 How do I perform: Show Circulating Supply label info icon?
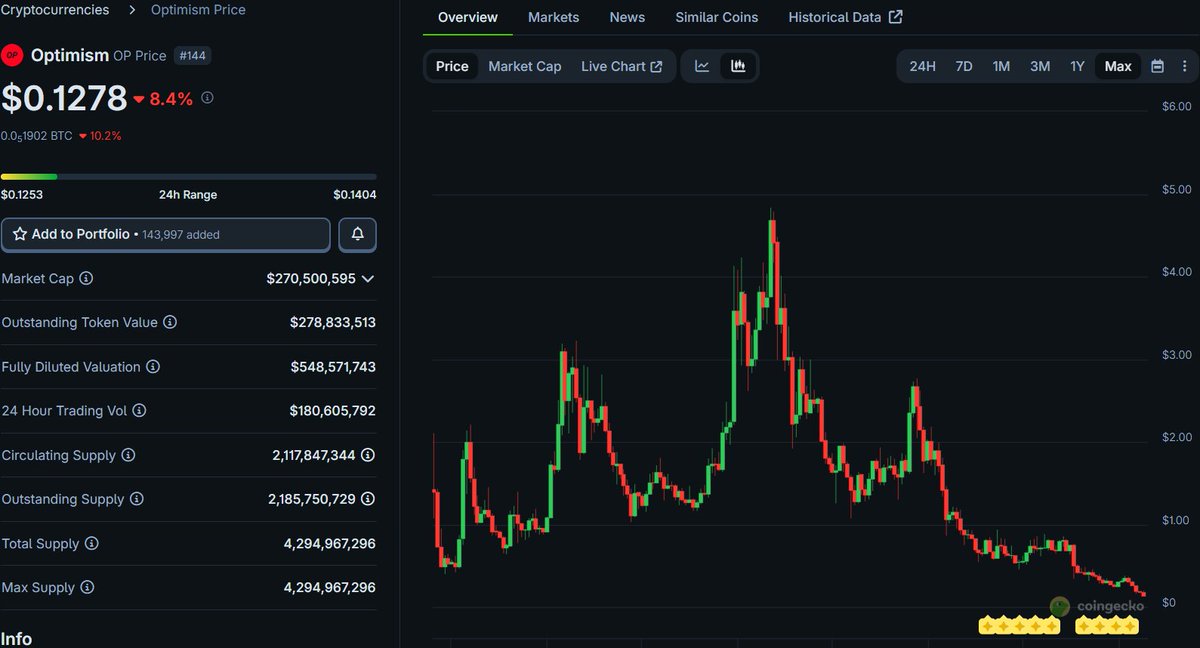pyautogui.click(x=128, y=455)
